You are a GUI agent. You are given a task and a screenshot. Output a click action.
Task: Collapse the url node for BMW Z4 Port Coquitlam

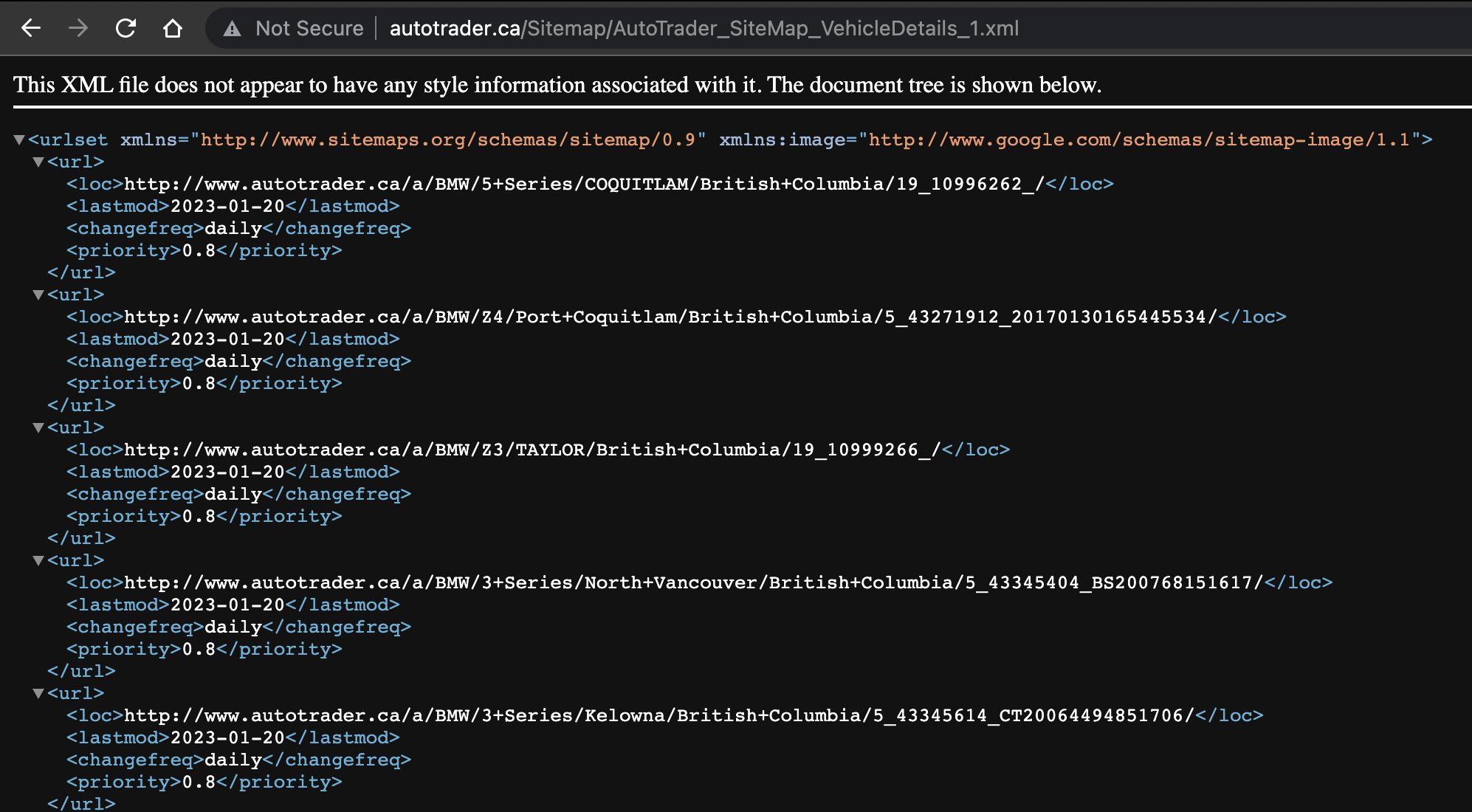click(38, 295)
